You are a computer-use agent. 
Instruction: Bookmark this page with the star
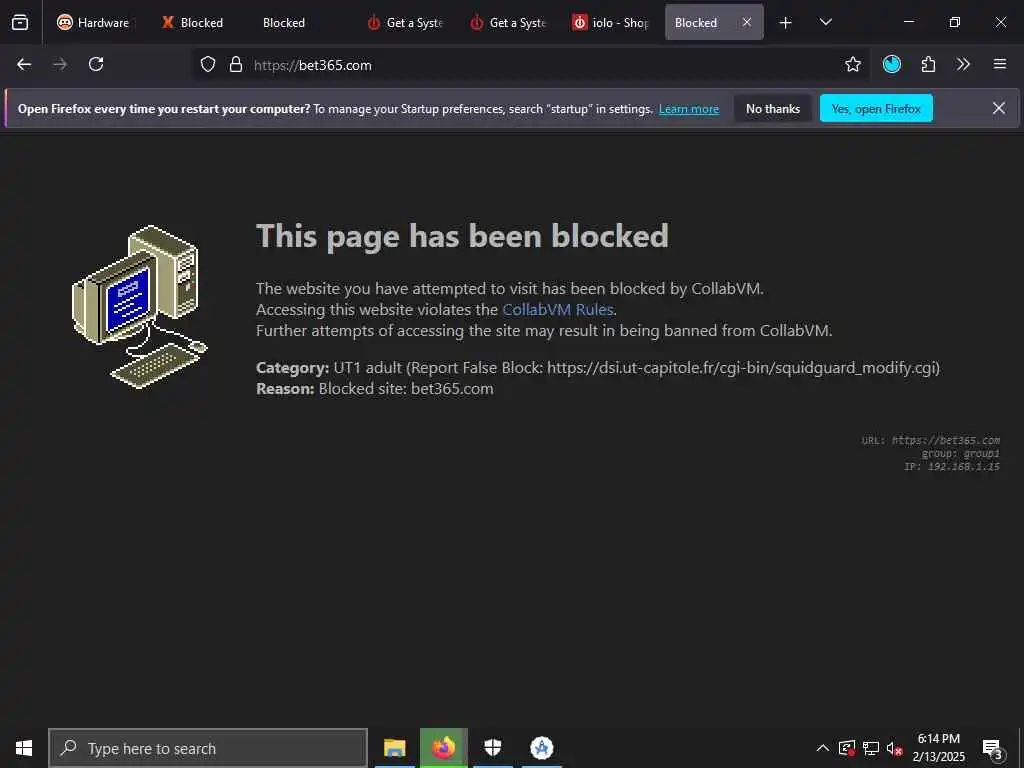click(x=852, y=64)
